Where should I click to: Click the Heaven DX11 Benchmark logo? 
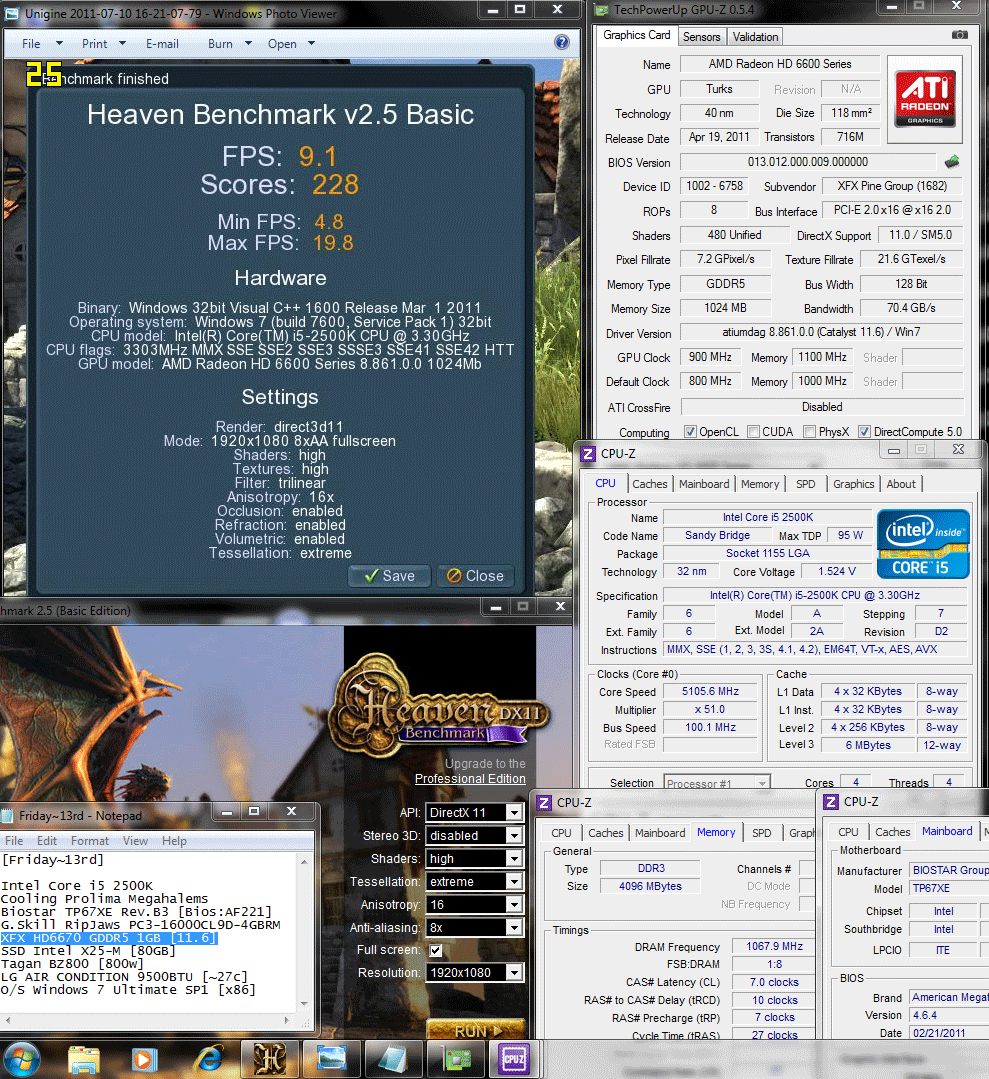click(x=438, y=705)
